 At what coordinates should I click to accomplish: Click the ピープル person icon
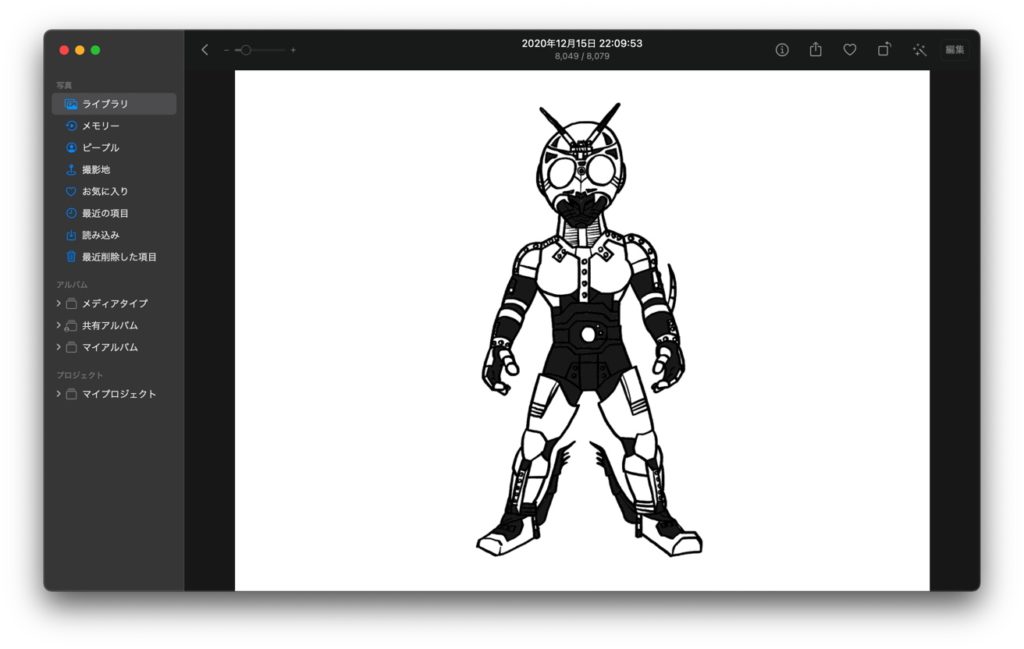tap(71, 148)
